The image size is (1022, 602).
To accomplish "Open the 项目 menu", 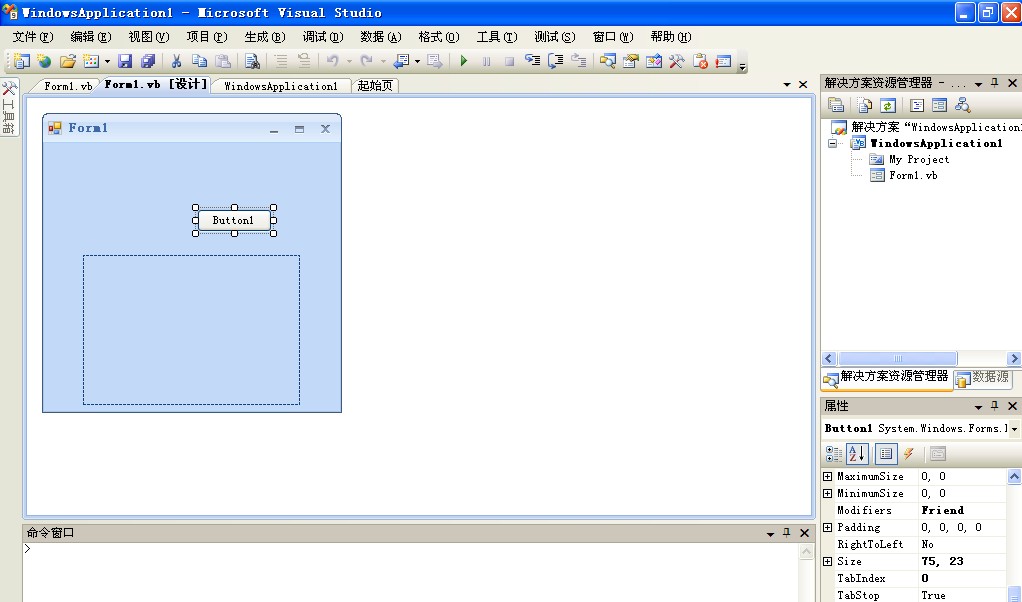I will 207,37.
